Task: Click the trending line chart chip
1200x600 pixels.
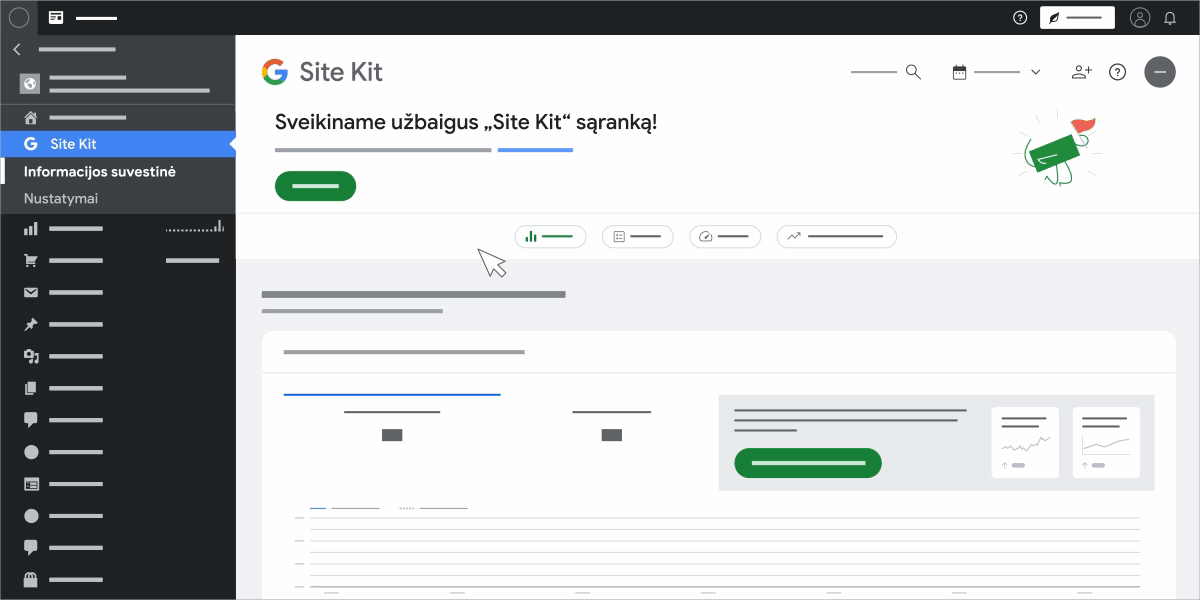Action: (836, 236)
